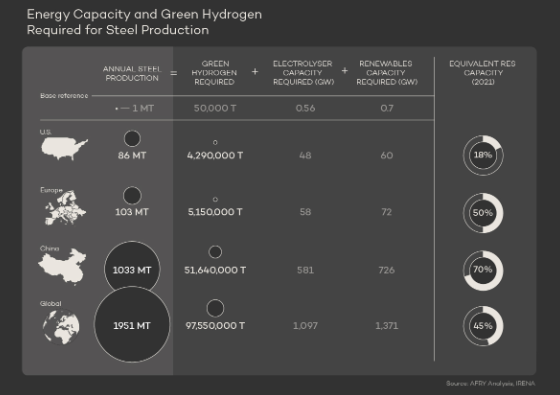
Task: Click the U.S. row label
Action: click(45, 132)
